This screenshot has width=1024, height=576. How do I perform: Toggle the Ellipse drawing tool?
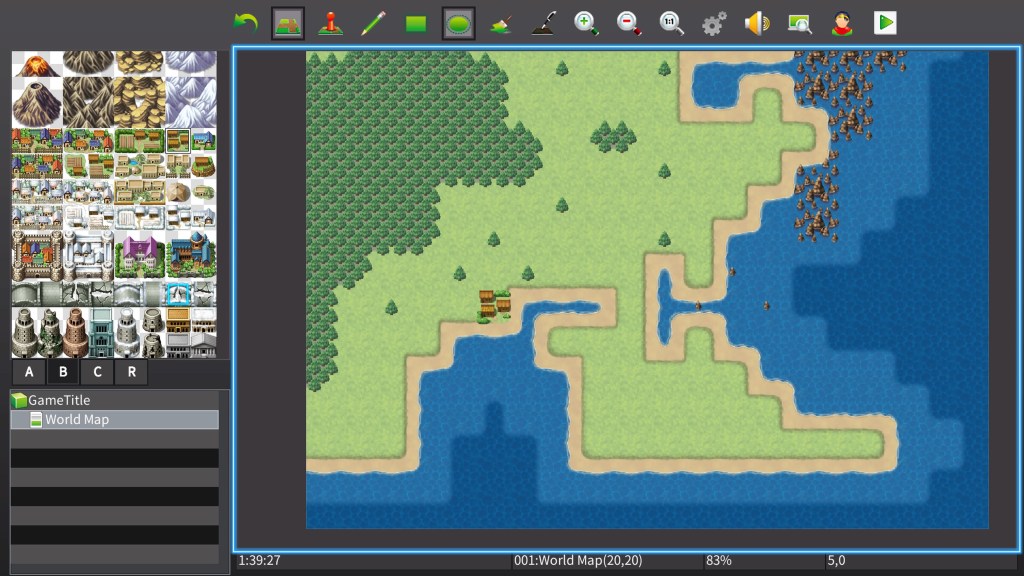tap(459, 23)
